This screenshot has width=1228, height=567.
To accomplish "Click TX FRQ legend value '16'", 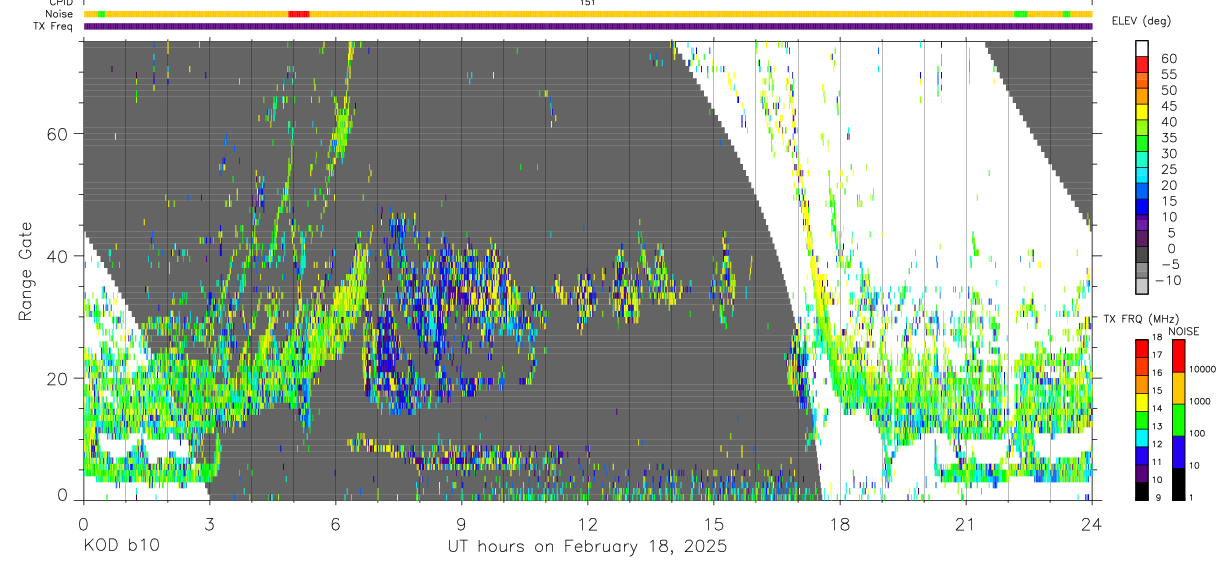I will (1158, 372).
